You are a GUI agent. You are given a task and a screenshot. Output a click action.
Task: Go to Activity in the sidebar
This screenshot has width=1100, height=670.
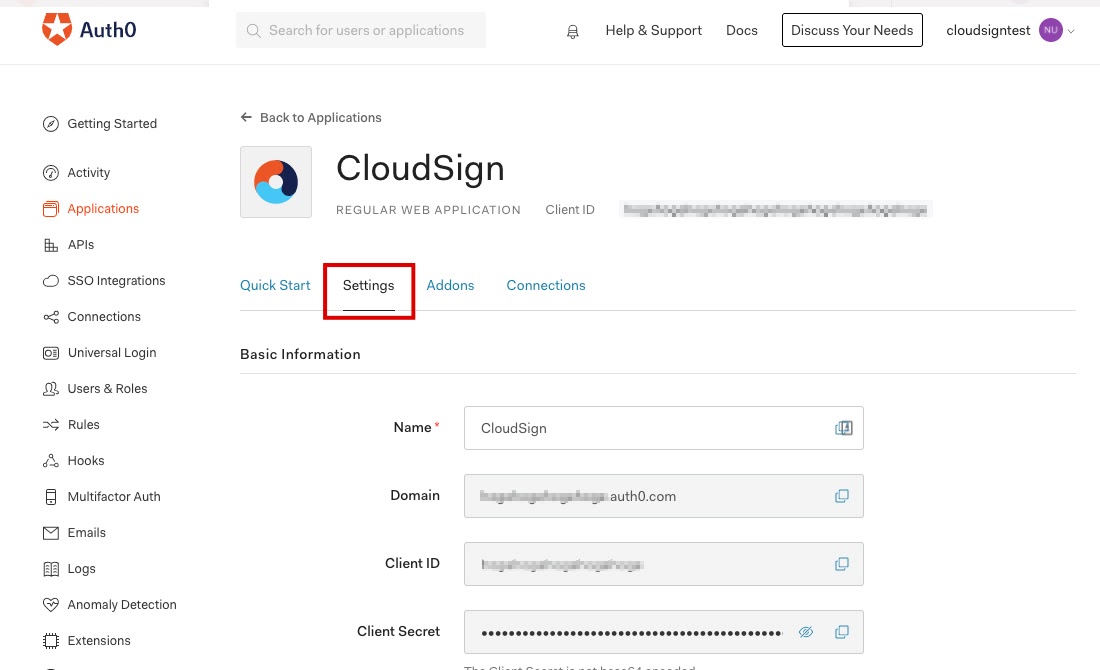pyautogui.click(x=88, y=173)
